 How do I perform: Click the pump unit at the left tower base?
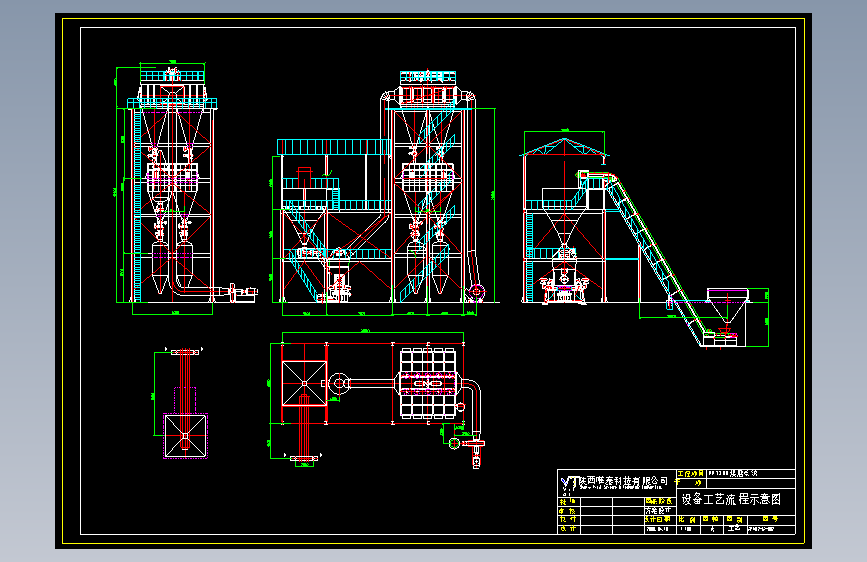(242, 293)
